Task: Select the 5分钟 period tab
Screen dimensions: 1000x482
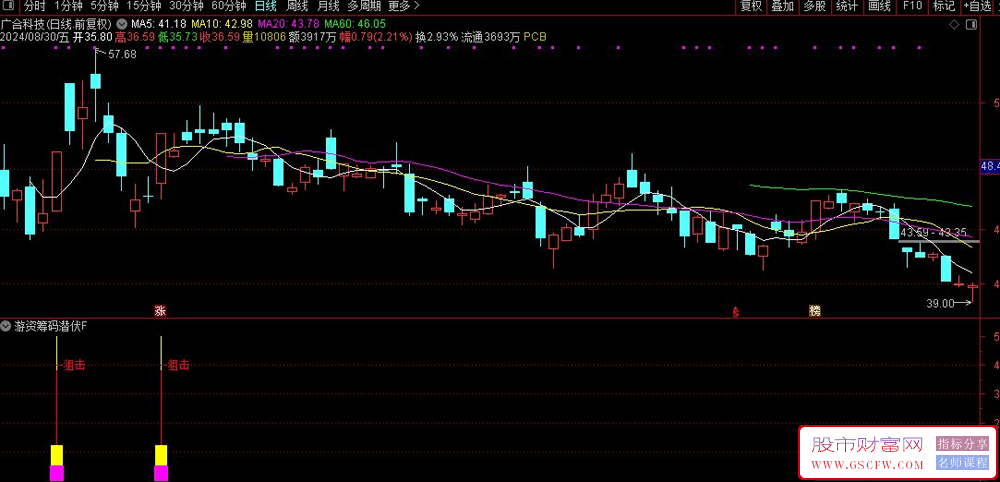Action: 103,6
